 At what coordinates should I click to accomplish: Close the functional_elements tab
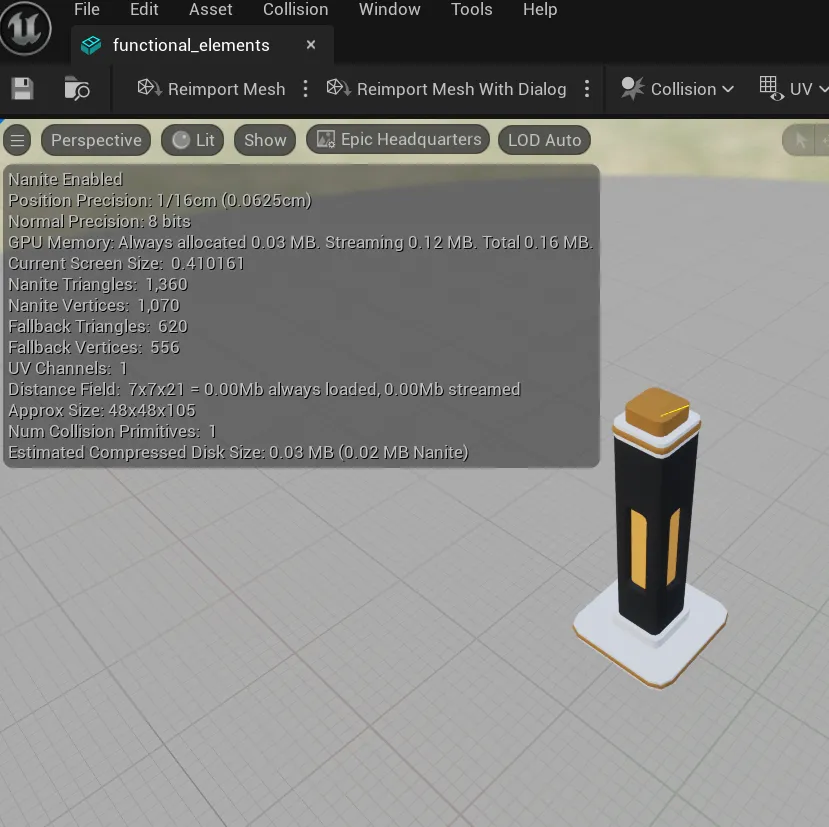[311, 45]
